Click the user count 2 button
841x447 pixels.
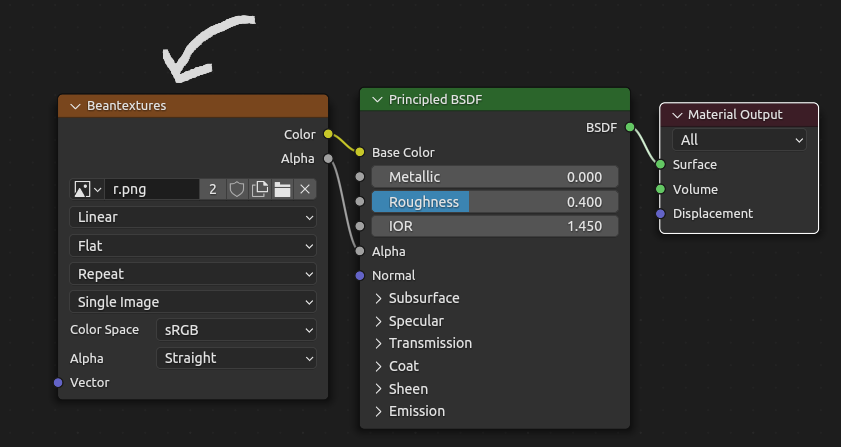coord(213,189)
